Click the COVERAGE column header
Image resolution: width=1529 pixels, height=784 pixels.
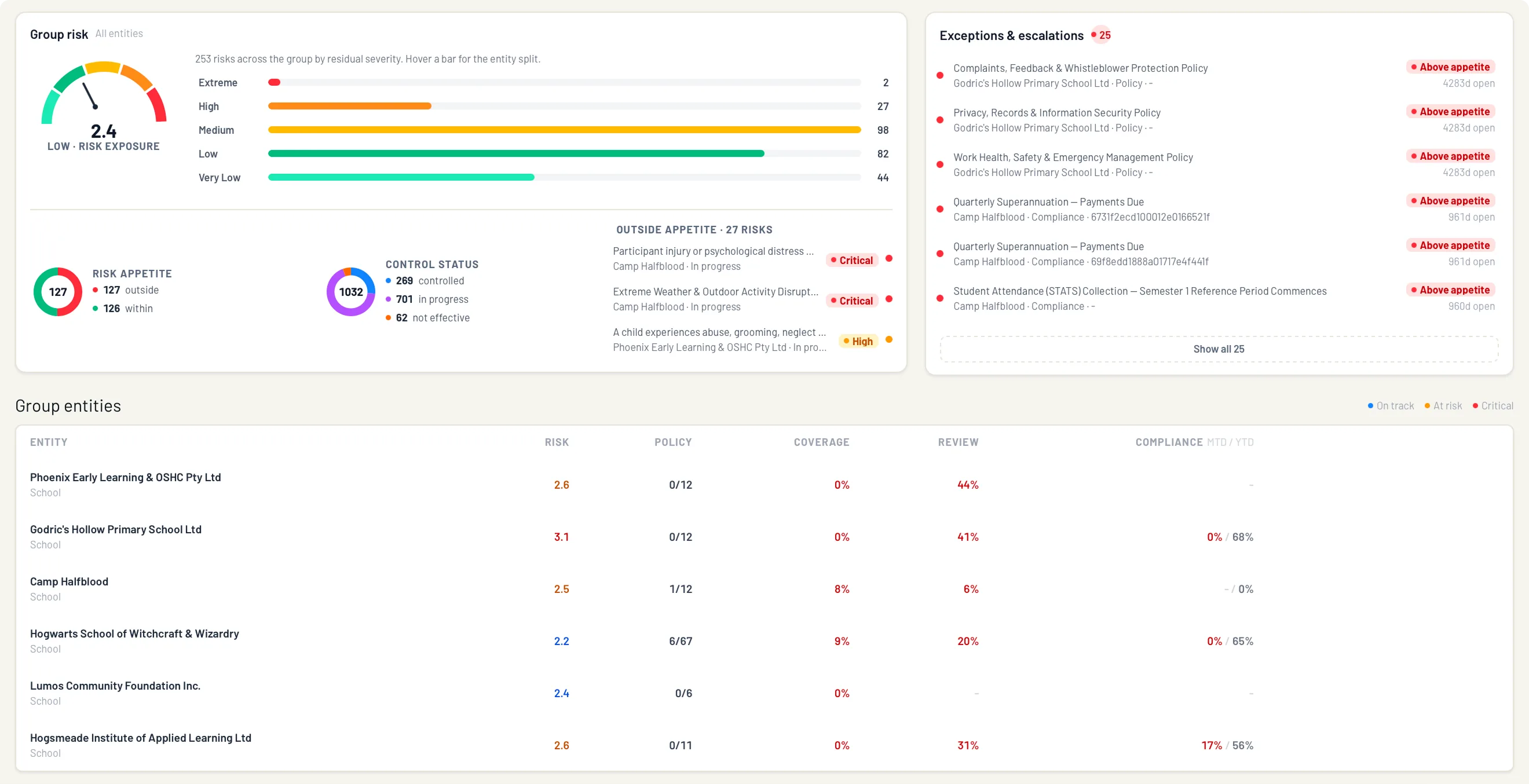[x=821, y=442]
